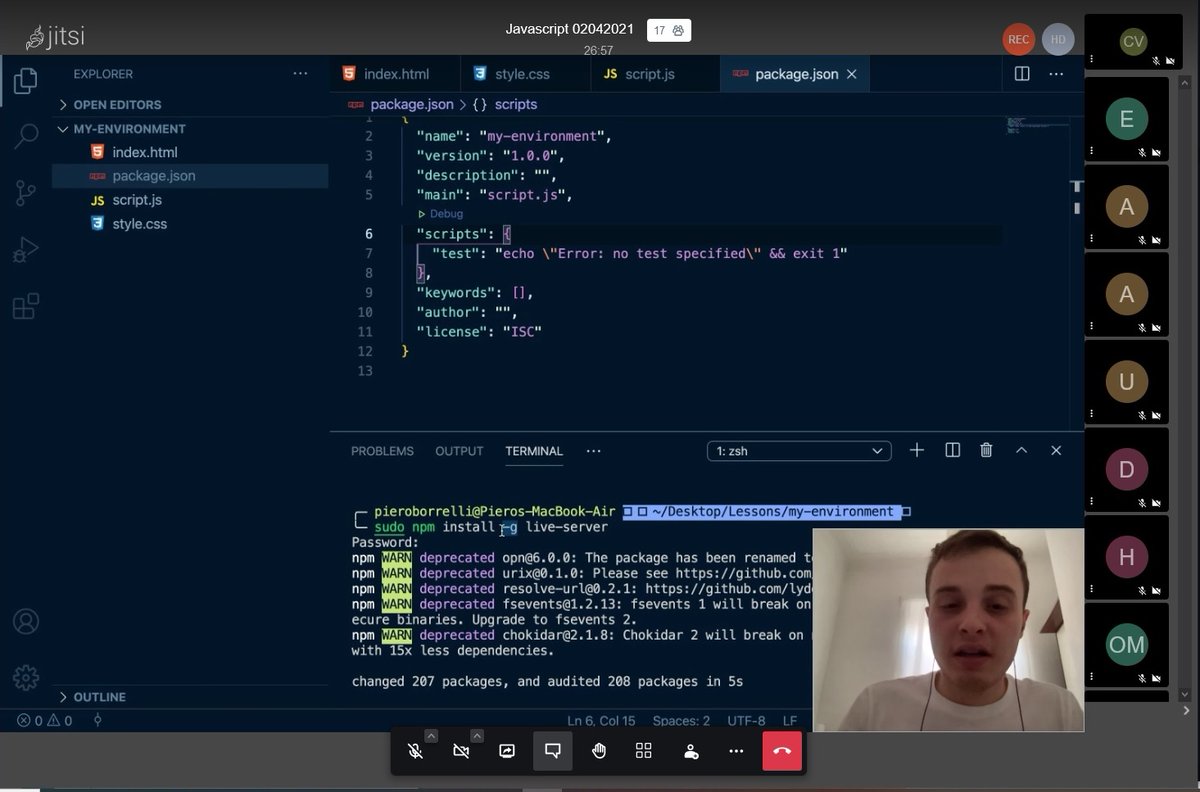Raise your hand in the meeting
Screen dimensions: 1200x792
(x=599, y=751)
